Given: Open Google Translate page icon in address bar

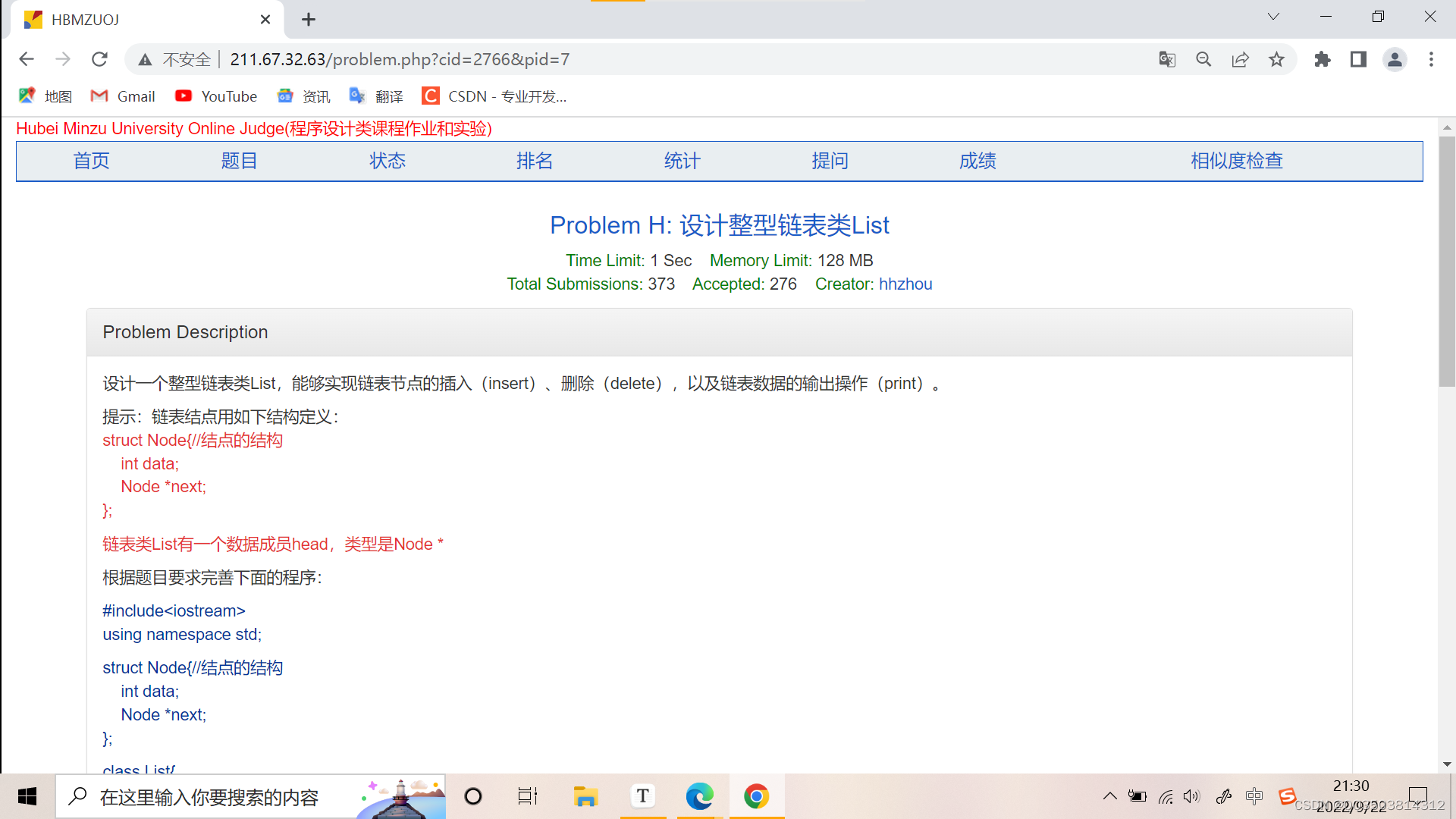Looking at the screenshot, I should click(x=1167, y=59).
